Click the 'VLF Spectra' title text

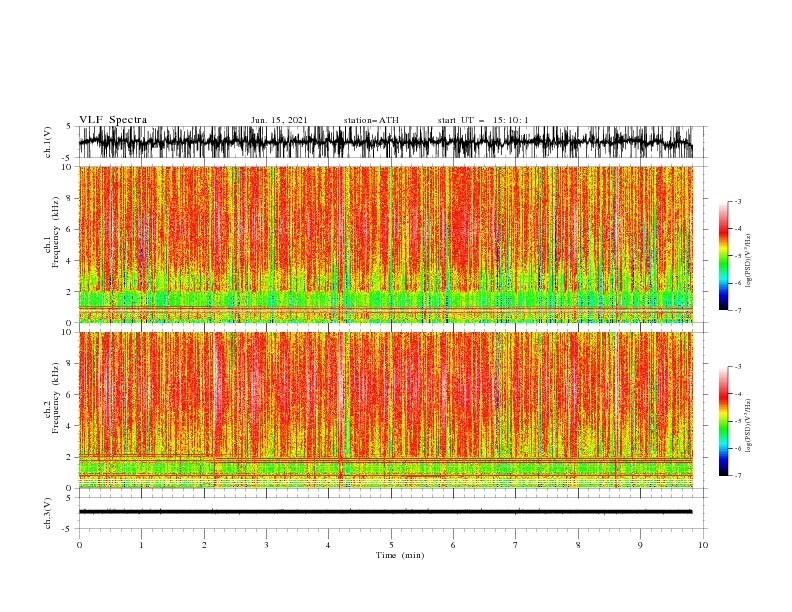[113, 120]
